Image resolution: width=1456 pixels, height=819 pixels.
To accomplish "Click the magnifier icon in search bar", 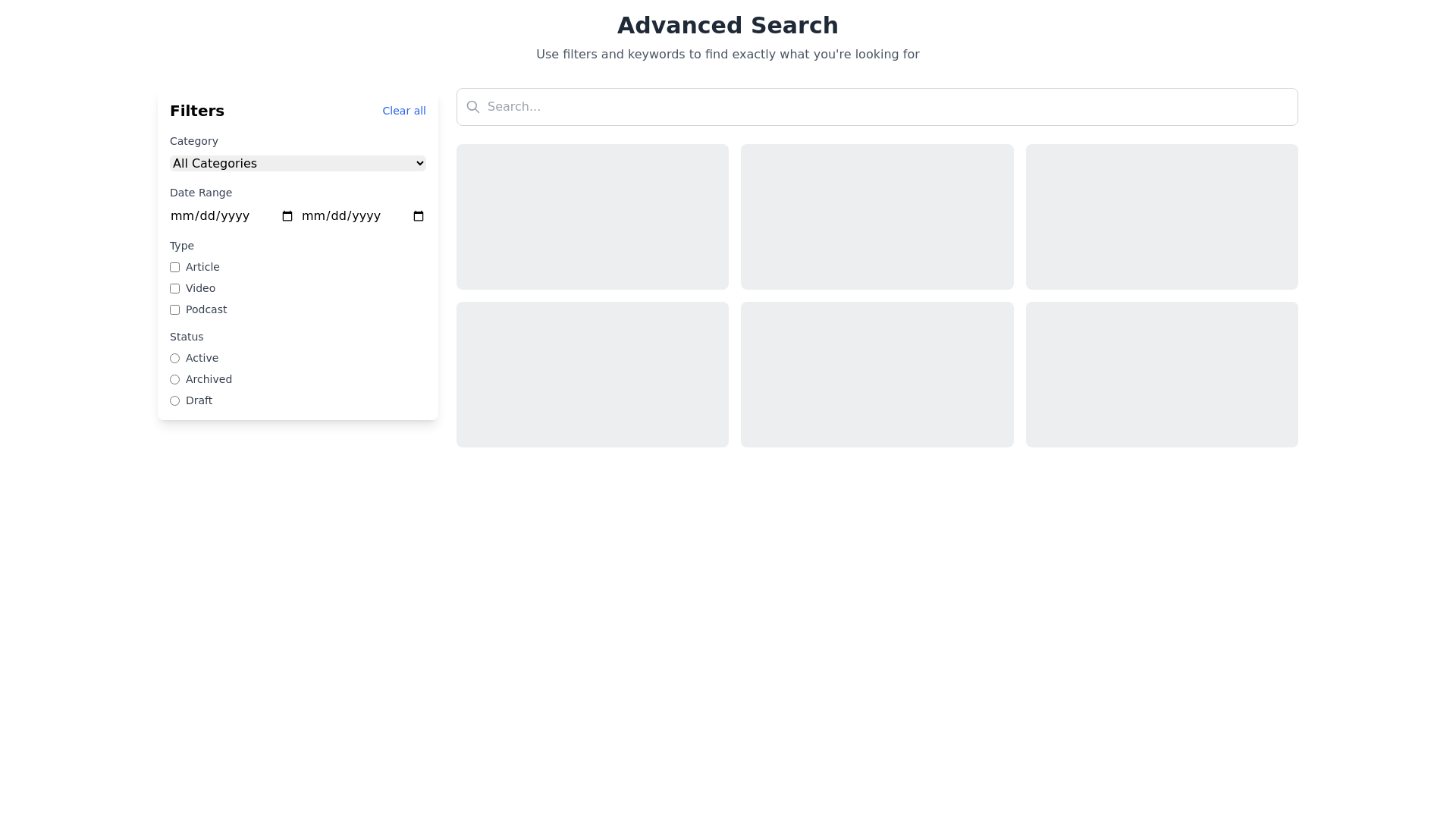I will [x=472, y=107].
